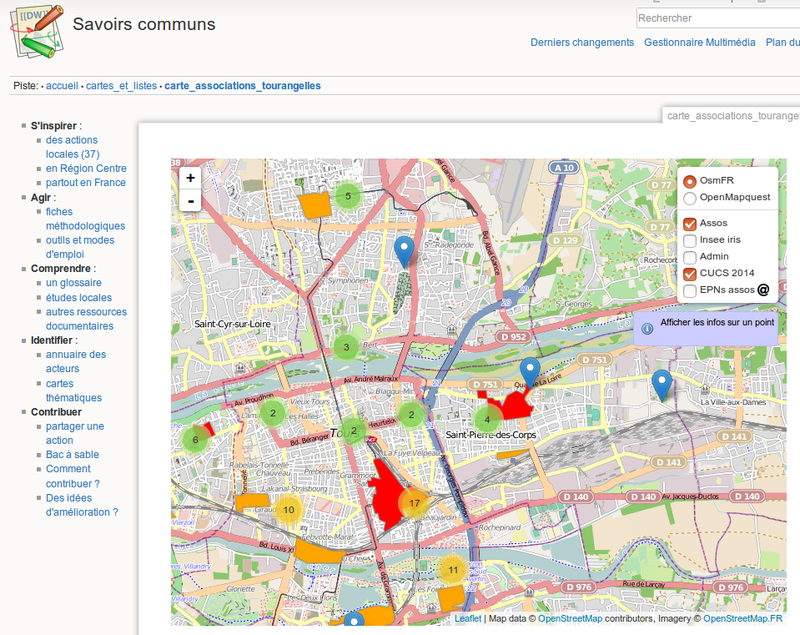Open the cluster marker showing 11
Screen dimensions: 800x635
pos(452,570)
